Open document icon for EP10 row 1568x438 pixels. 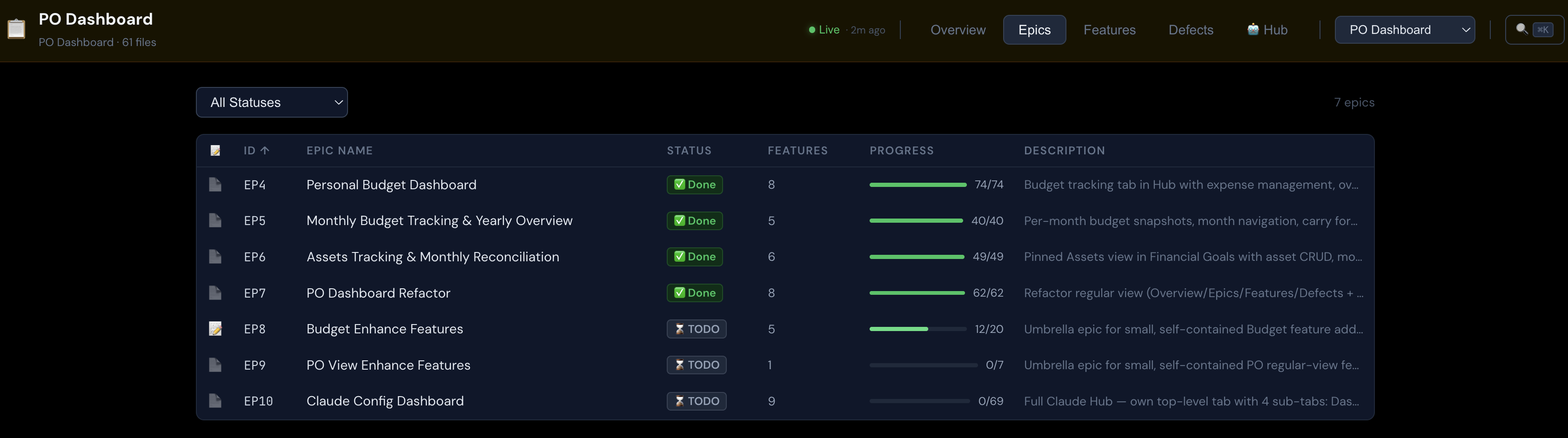(x=215, y=400)
